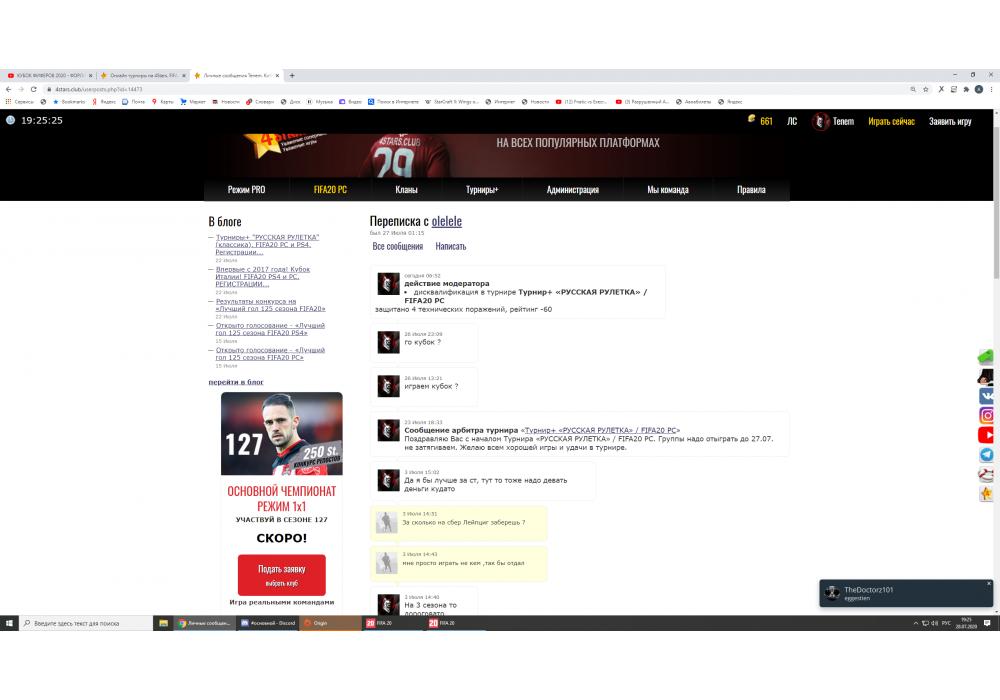
Task: Open the Сервисы apps bookmark
Action: pos(19,101)
